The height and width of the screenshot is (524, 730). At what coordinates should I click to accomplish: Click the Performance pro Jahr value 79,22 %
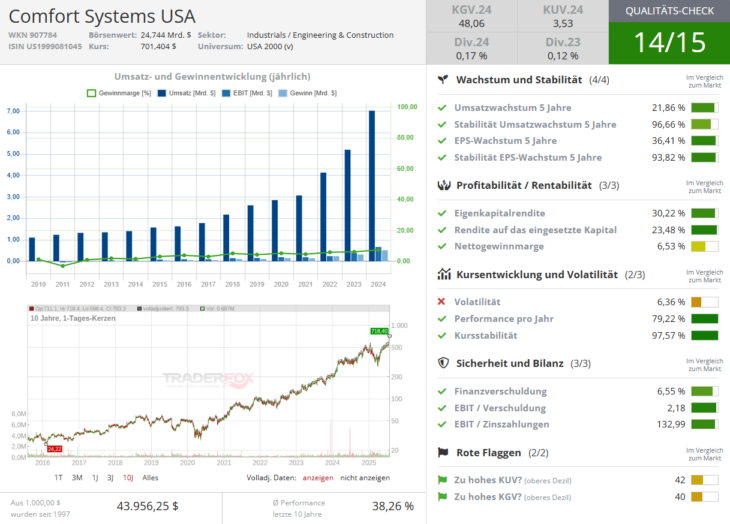coord(669,319)
